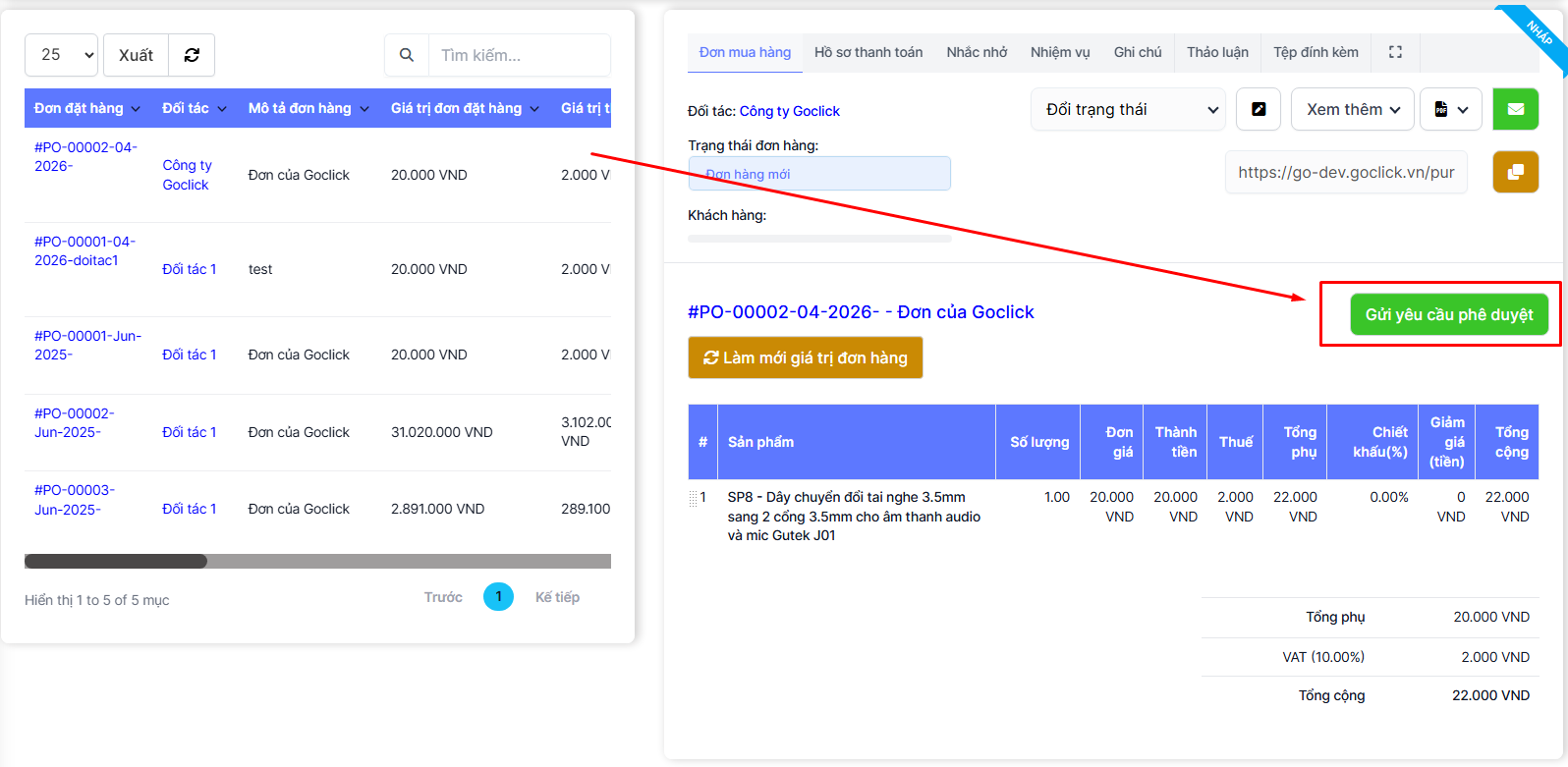Expand the Xem thêm dropdown

click(x=1352, y=109)
